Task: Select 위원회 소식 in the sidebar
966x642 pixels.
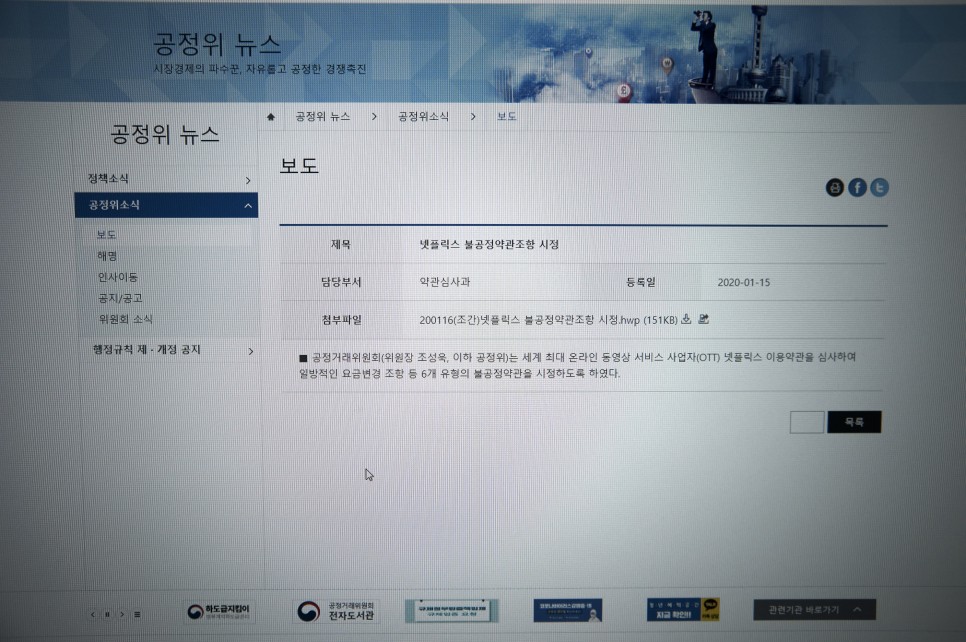Action: [x=125, y=319]
